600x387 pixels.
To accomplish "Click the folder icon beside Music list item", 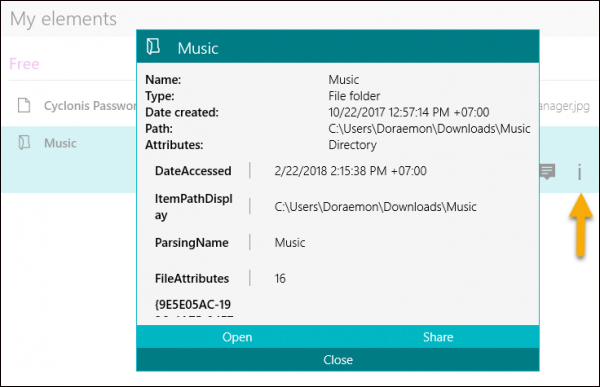I will 24,142.
